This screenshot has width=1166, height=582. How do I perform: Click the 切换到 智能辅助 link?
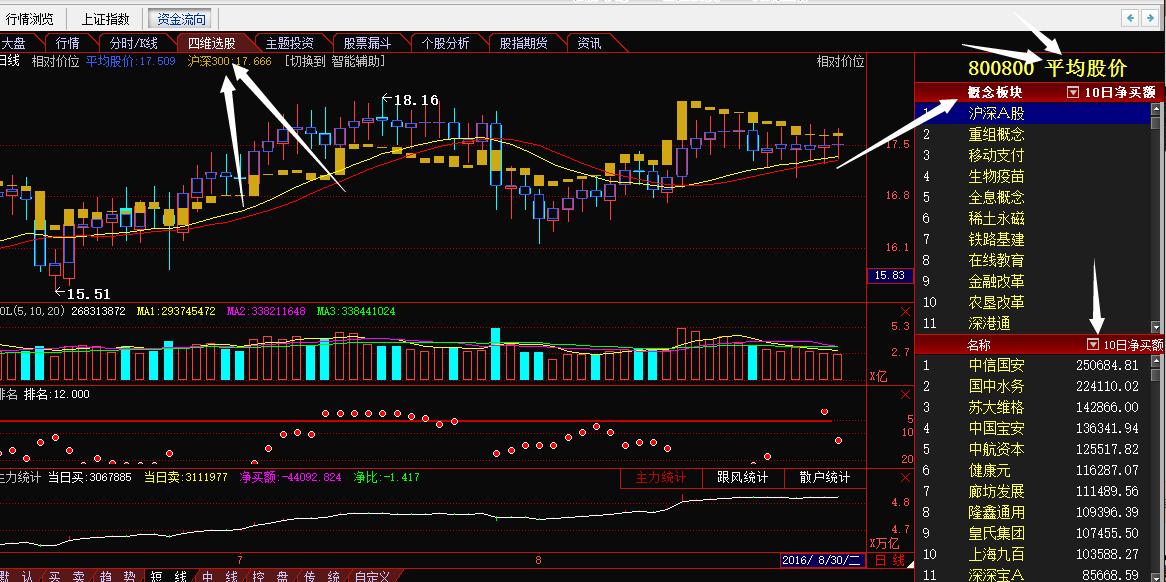click(x=333, y=61)
